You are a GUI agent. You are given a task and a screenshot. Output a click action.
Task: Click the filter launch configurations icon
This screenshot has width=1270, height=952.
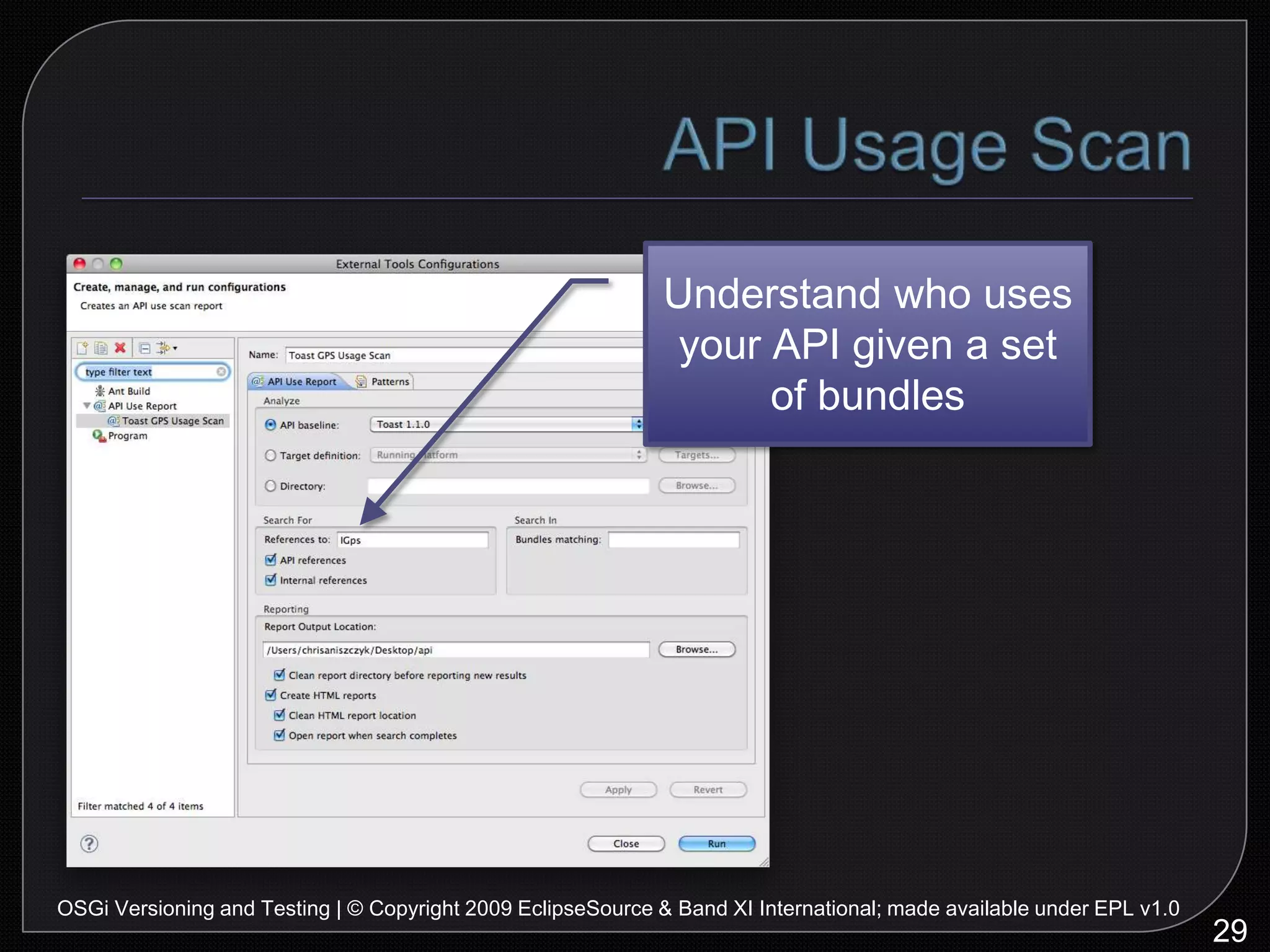[162, 348]
